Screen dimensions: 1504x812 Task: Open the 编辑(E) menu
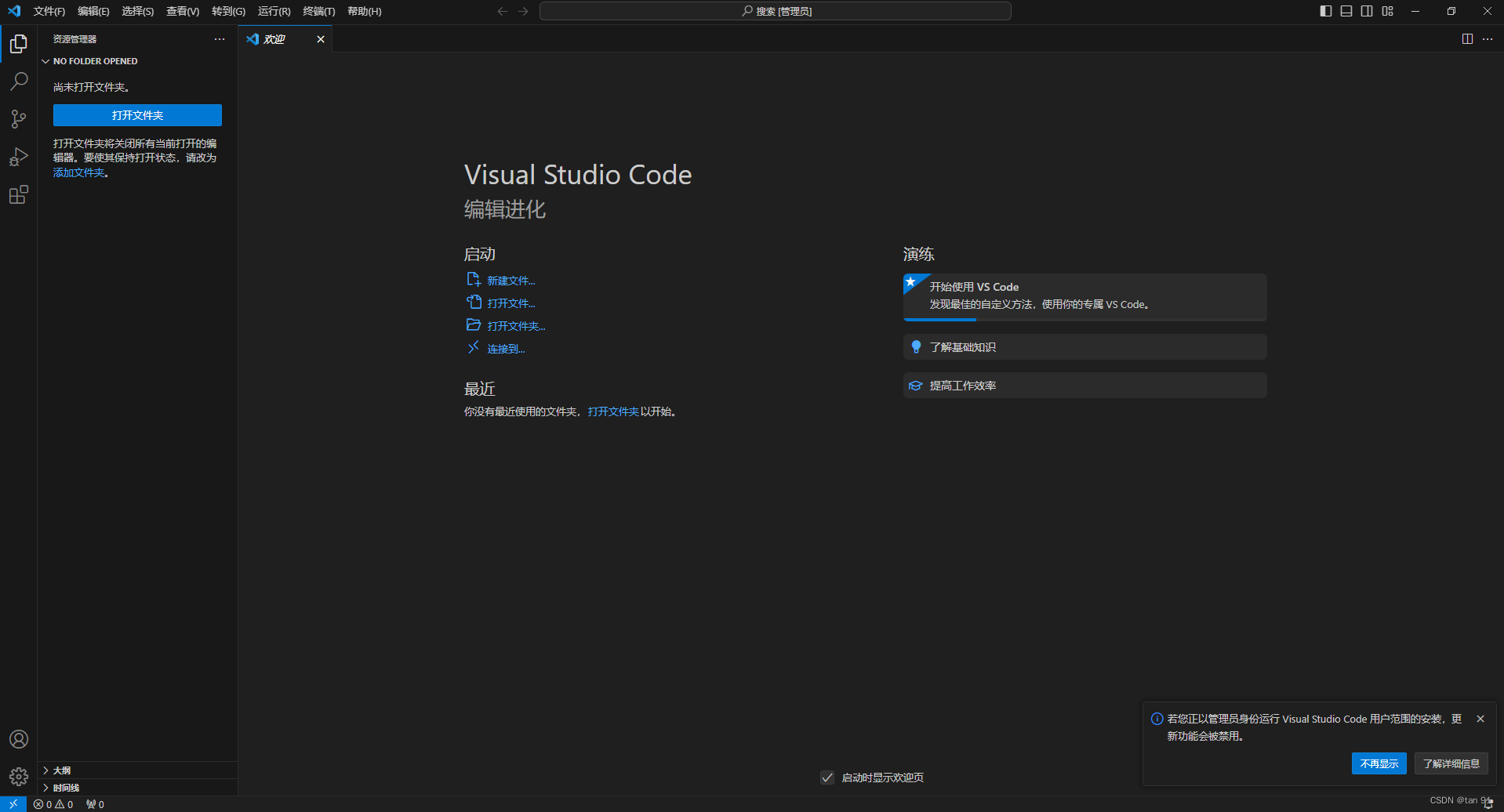[93, 11]
